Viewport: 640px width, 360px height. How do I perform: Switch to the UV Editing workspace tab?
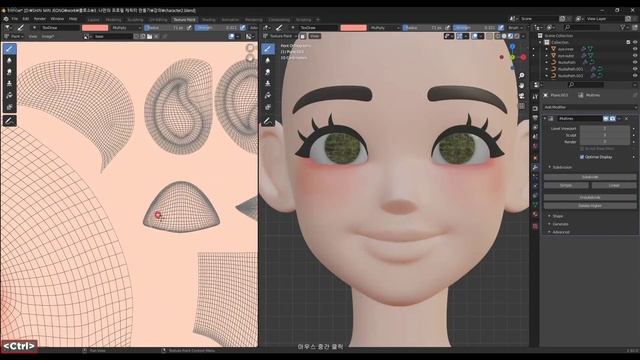point(158,20)
